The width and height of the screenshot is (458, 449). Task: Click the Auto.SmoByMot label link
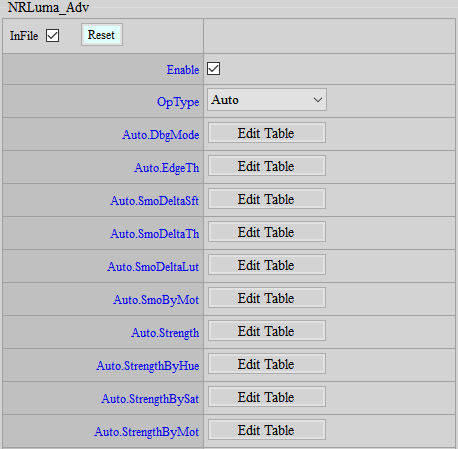tap(156, 300)
